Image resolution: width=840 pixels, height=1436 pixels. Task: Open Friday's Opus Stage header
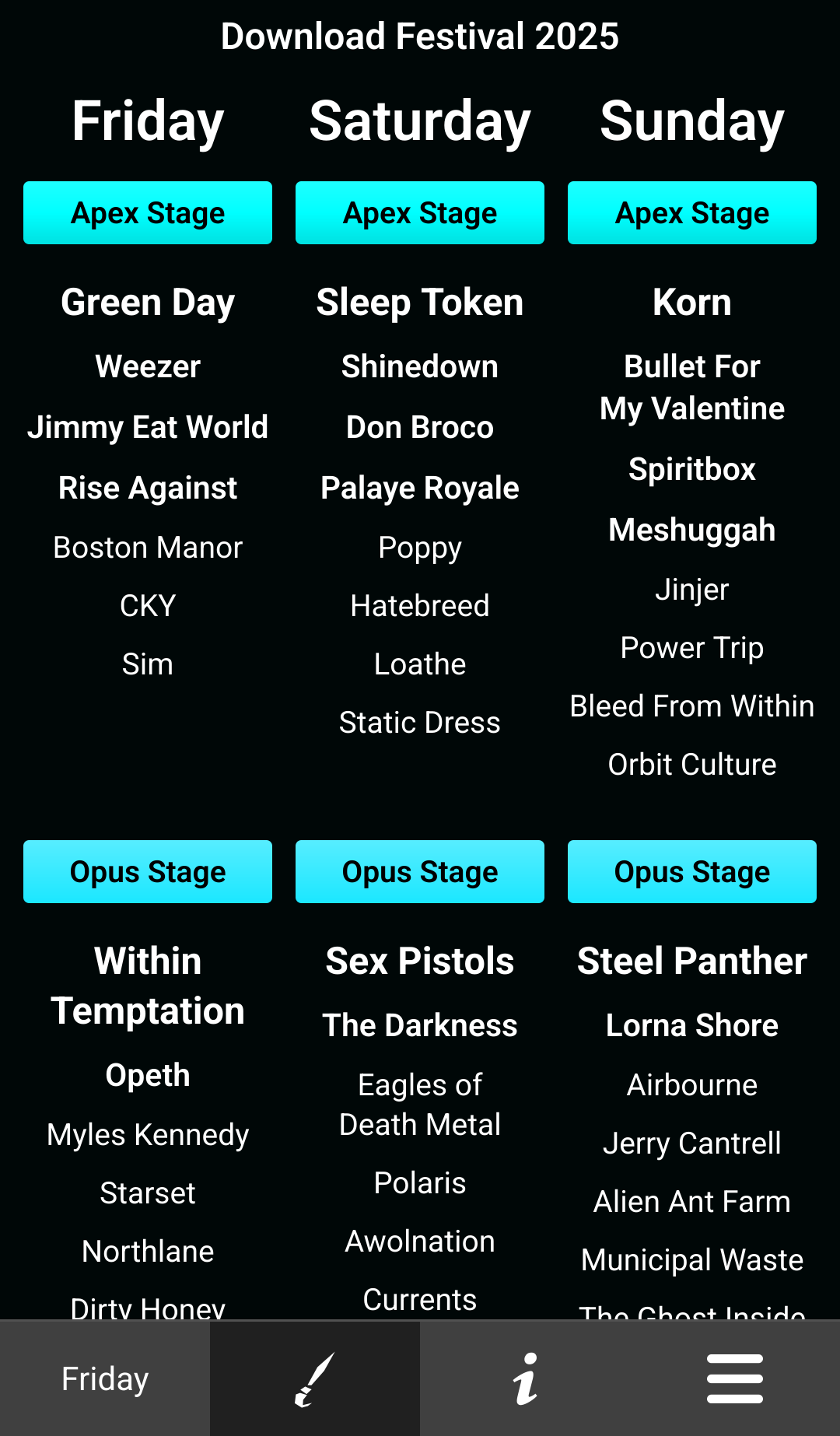coord(148,872)
